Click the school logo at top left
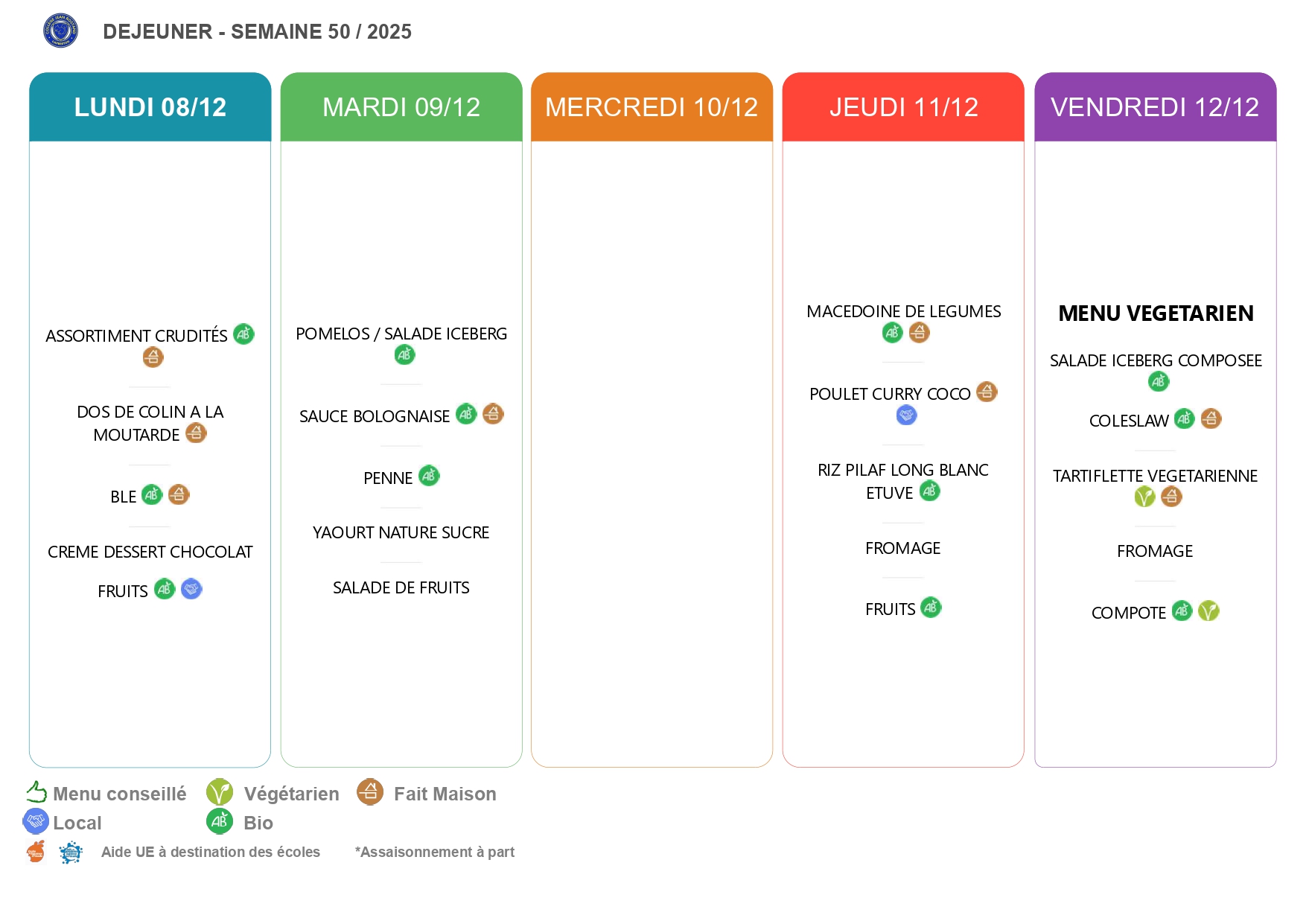 coord(60,31)
